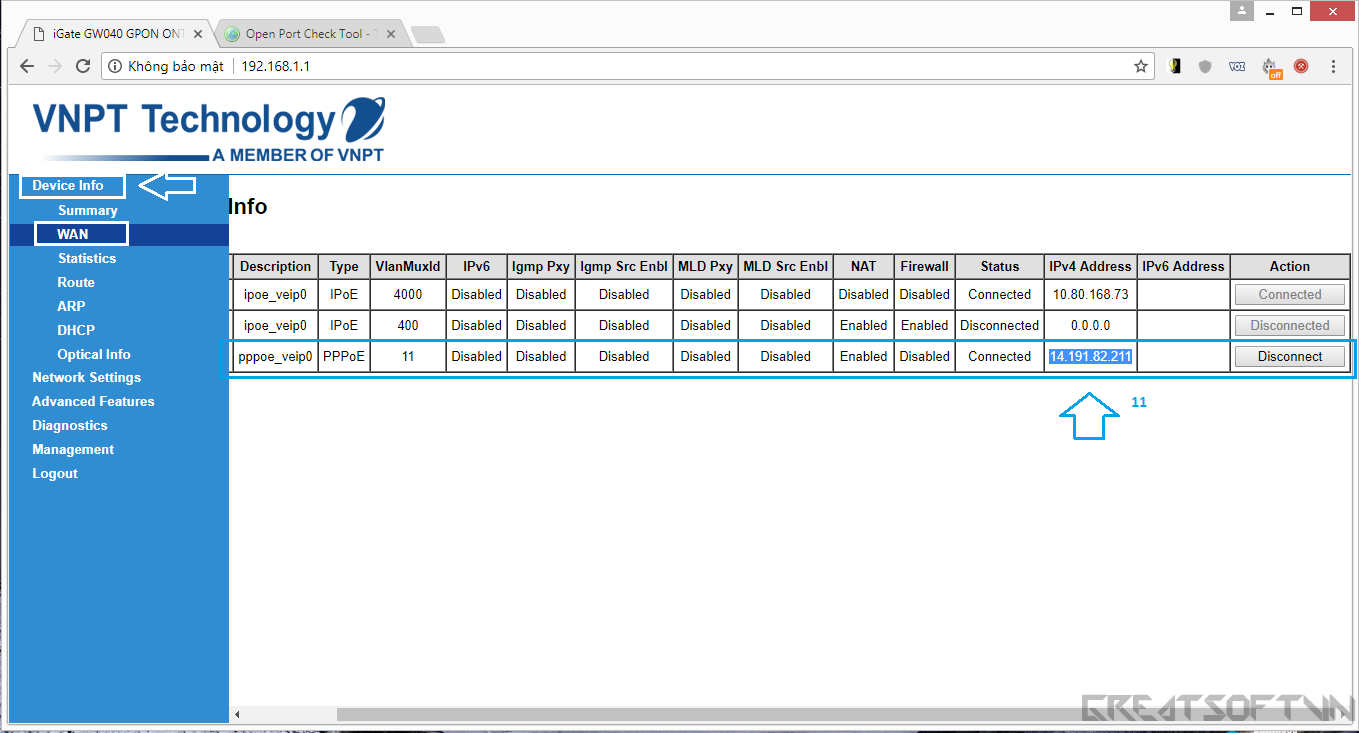Screen dimensions: 1359x733
Task: Open the Chrome three-dot menu
Action: (1334, 66)
